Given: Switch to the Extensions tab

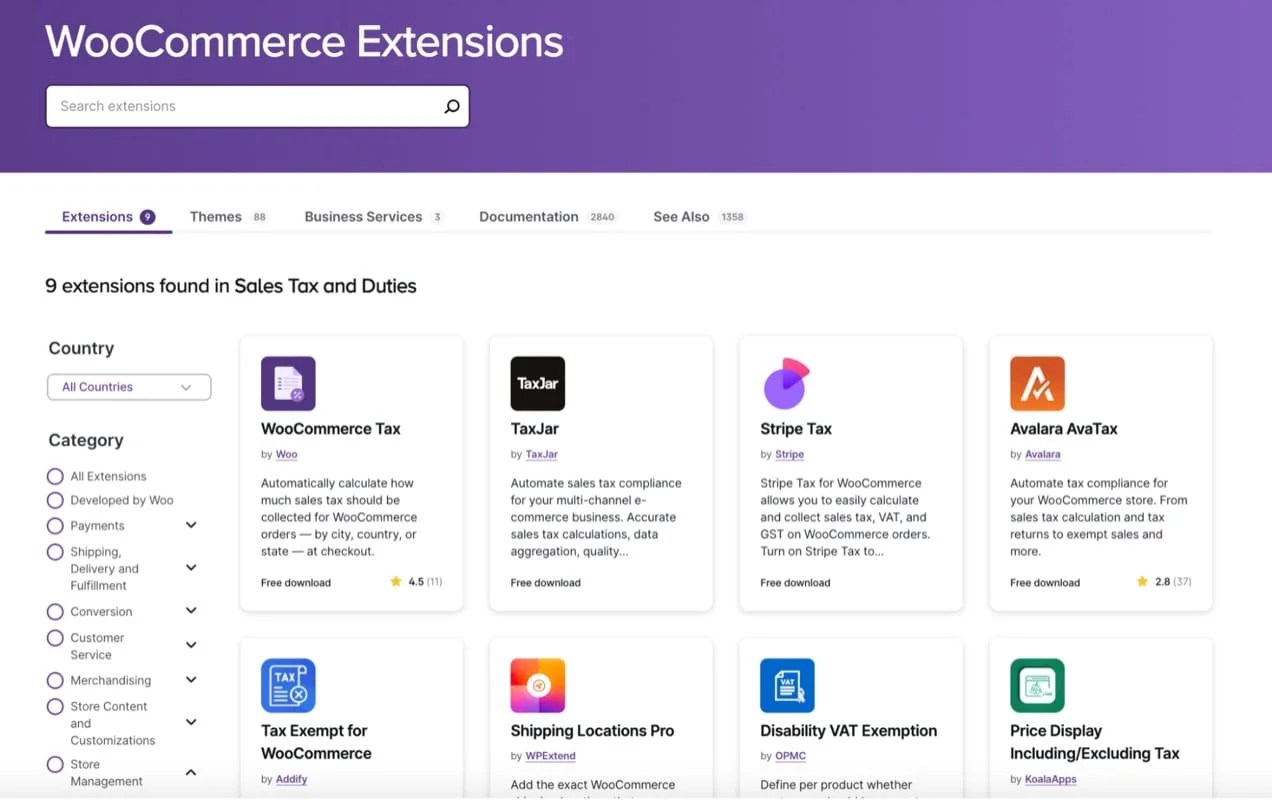Looking at the screenshot, I should (108, 217).
